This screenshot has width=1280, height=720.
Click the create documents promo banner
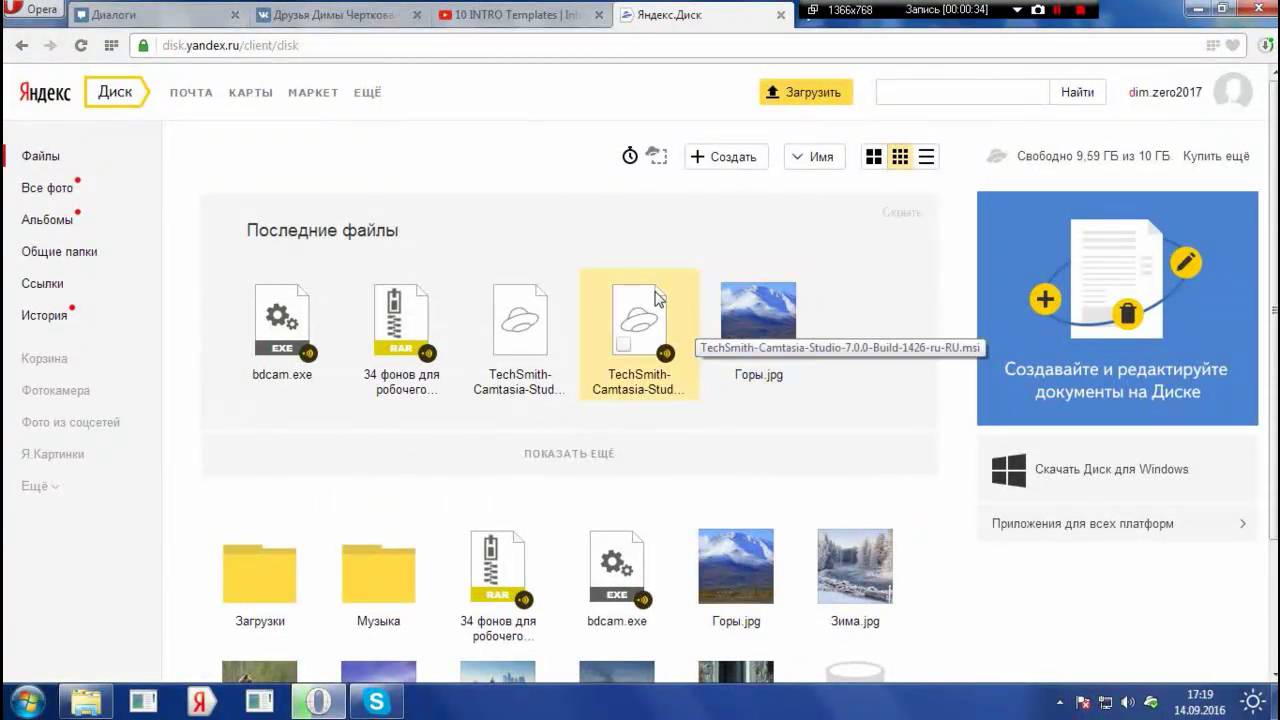pos(1117,308)
